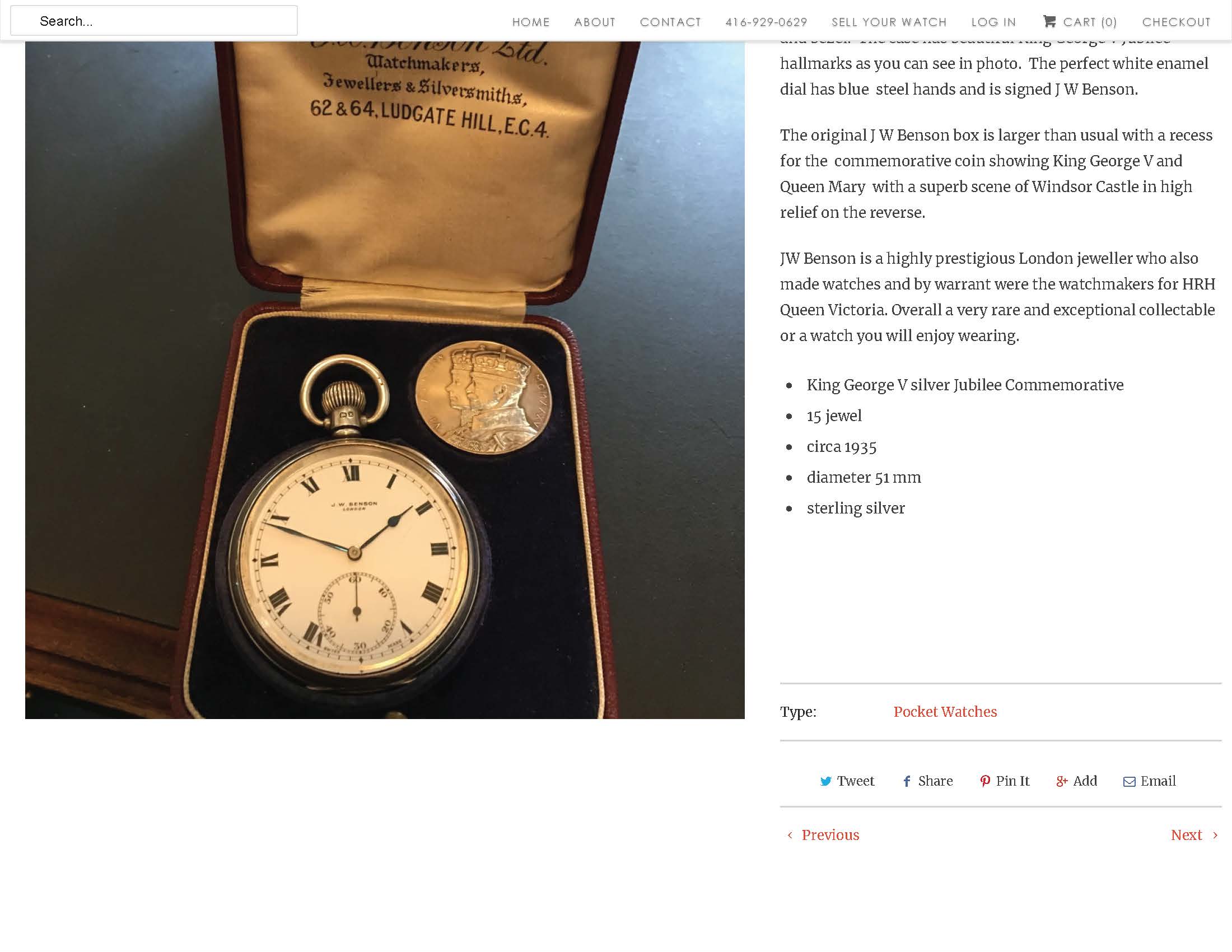Screen dimensions: 1232x952
Task: Go to the Next product
Action: 1186,836
